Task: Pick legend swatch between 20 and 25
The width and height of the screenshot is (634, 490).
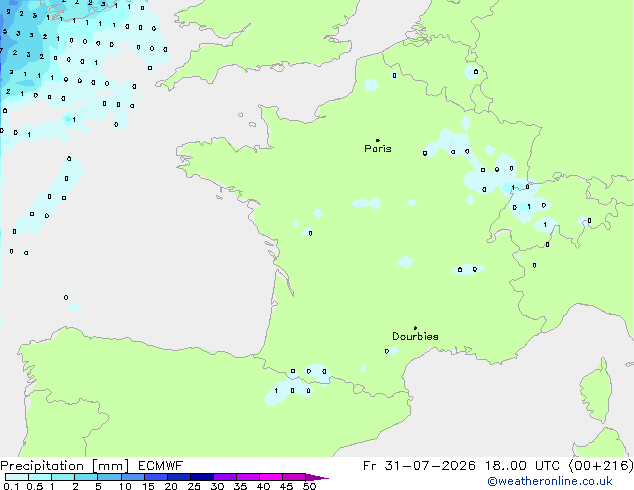Action: click(178, 477)
